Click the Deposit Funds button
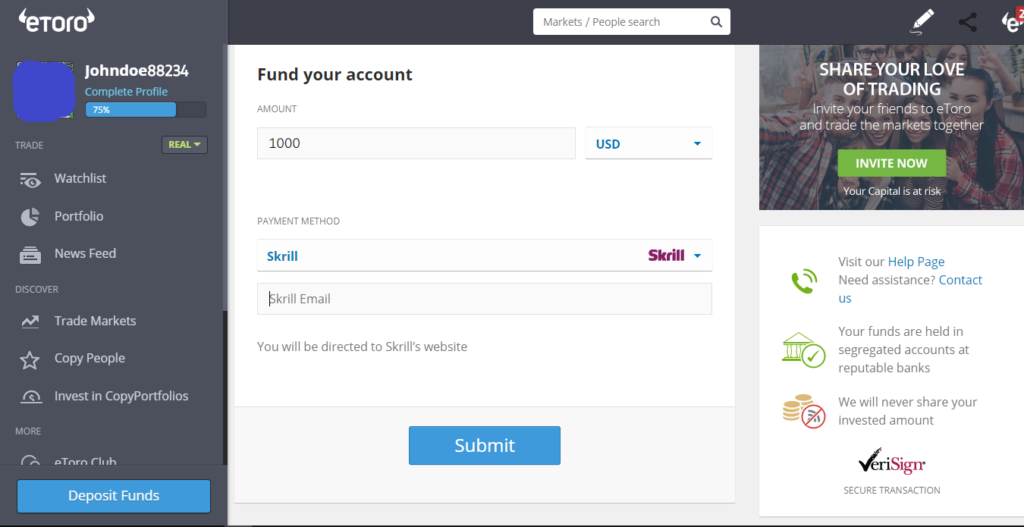Screen dimensions: 1024x527 click(114, 496)
